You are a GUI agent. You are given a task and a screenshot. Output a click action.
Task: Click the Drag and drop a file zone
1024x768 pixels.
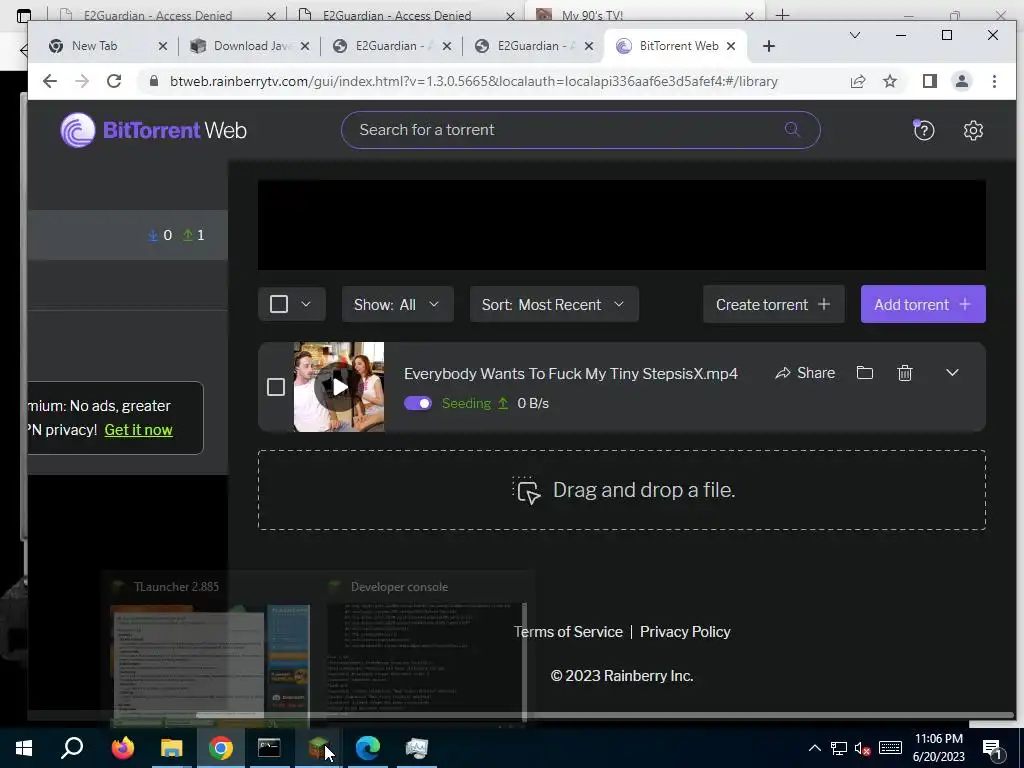pos(622,490)
